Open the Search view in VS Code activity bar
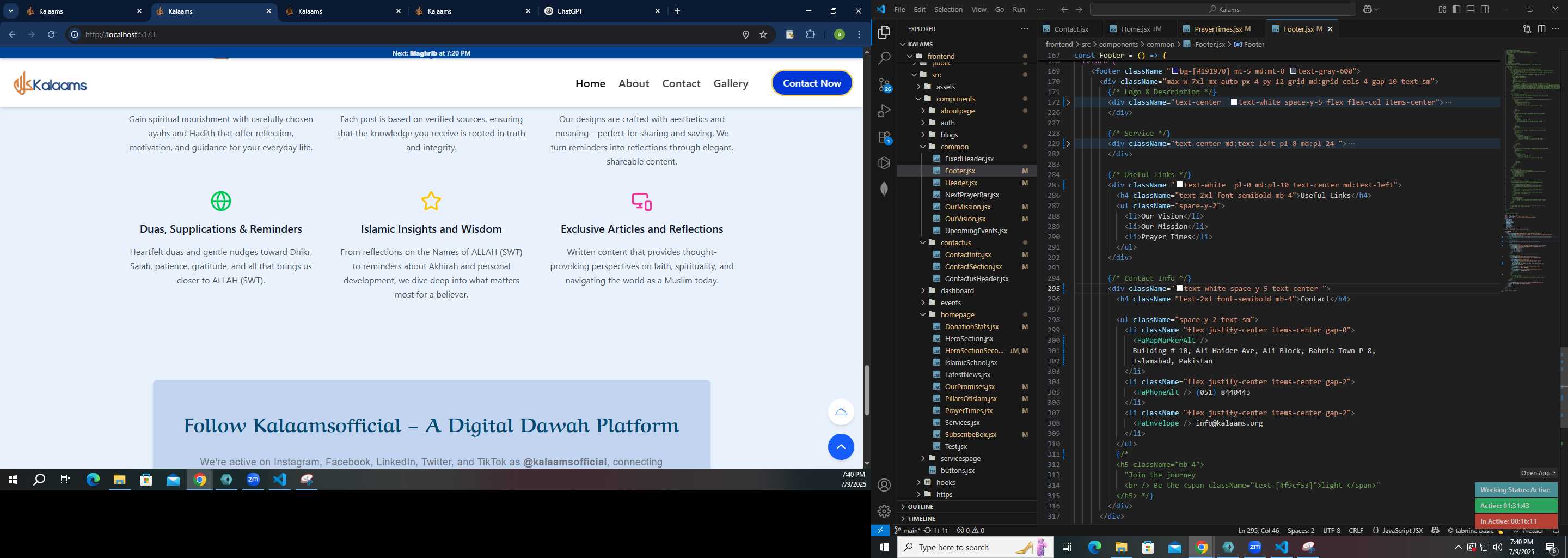 884,58
